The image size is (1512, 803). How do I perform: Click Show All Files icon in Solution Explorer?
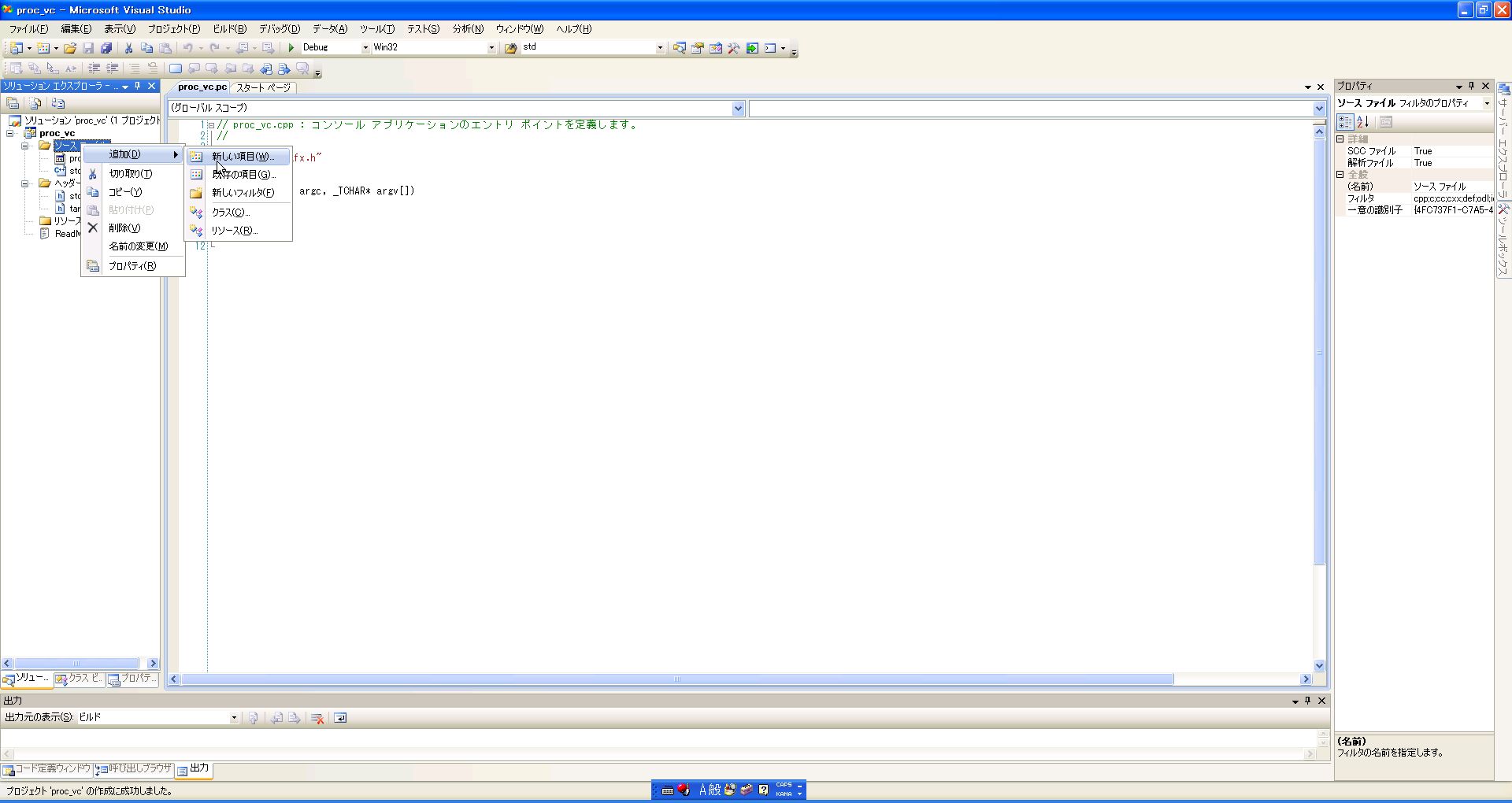pos(35,103)
